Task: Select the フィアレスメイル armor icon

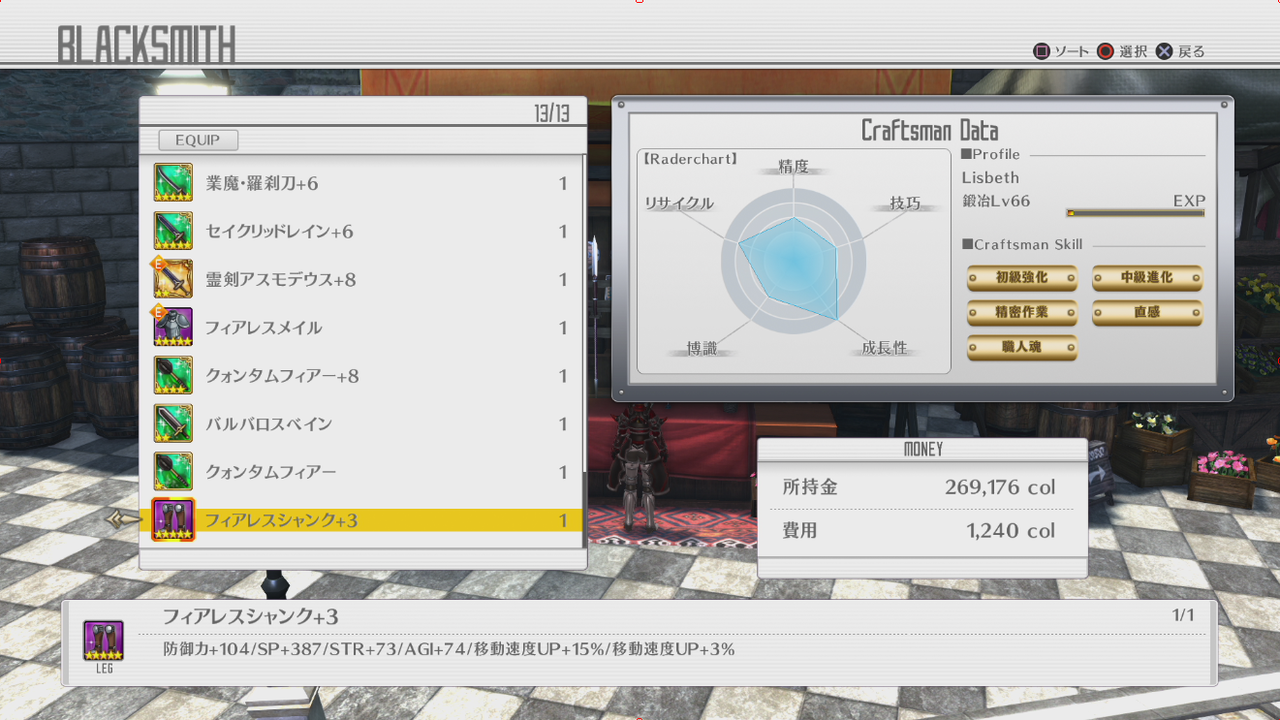Action: 173,327
